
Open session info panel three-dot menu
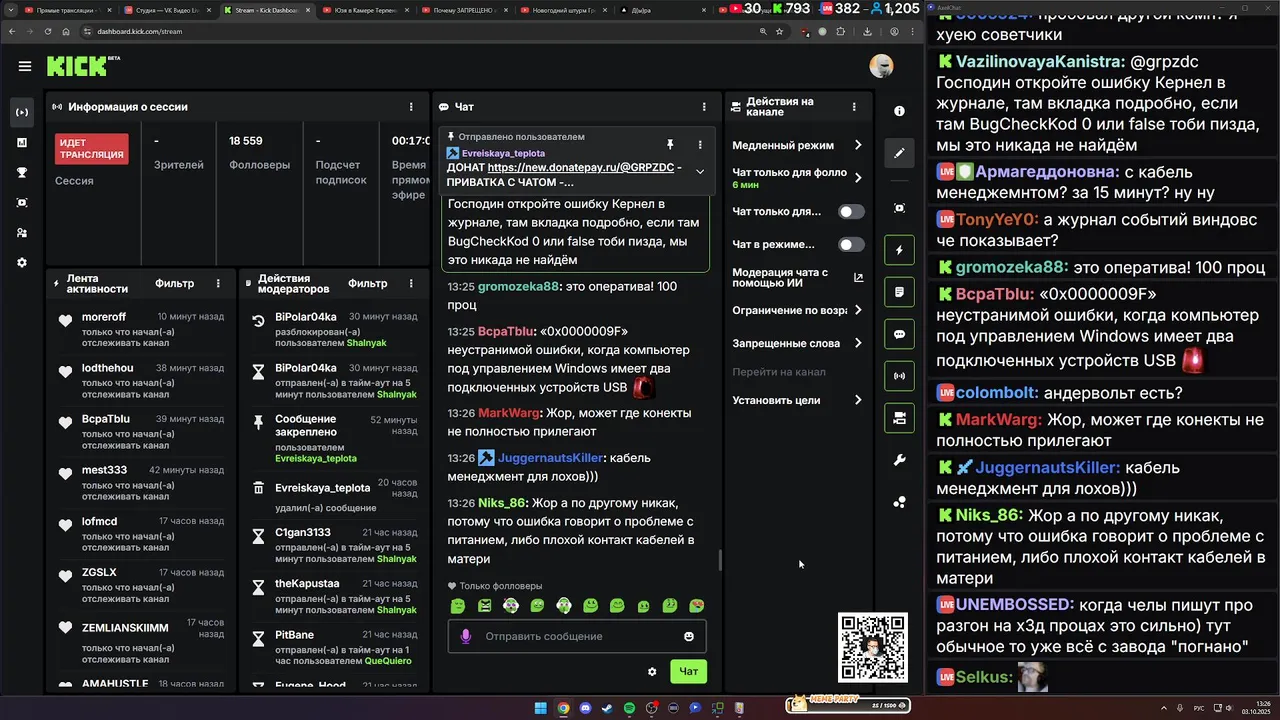[x=411, y=106]
